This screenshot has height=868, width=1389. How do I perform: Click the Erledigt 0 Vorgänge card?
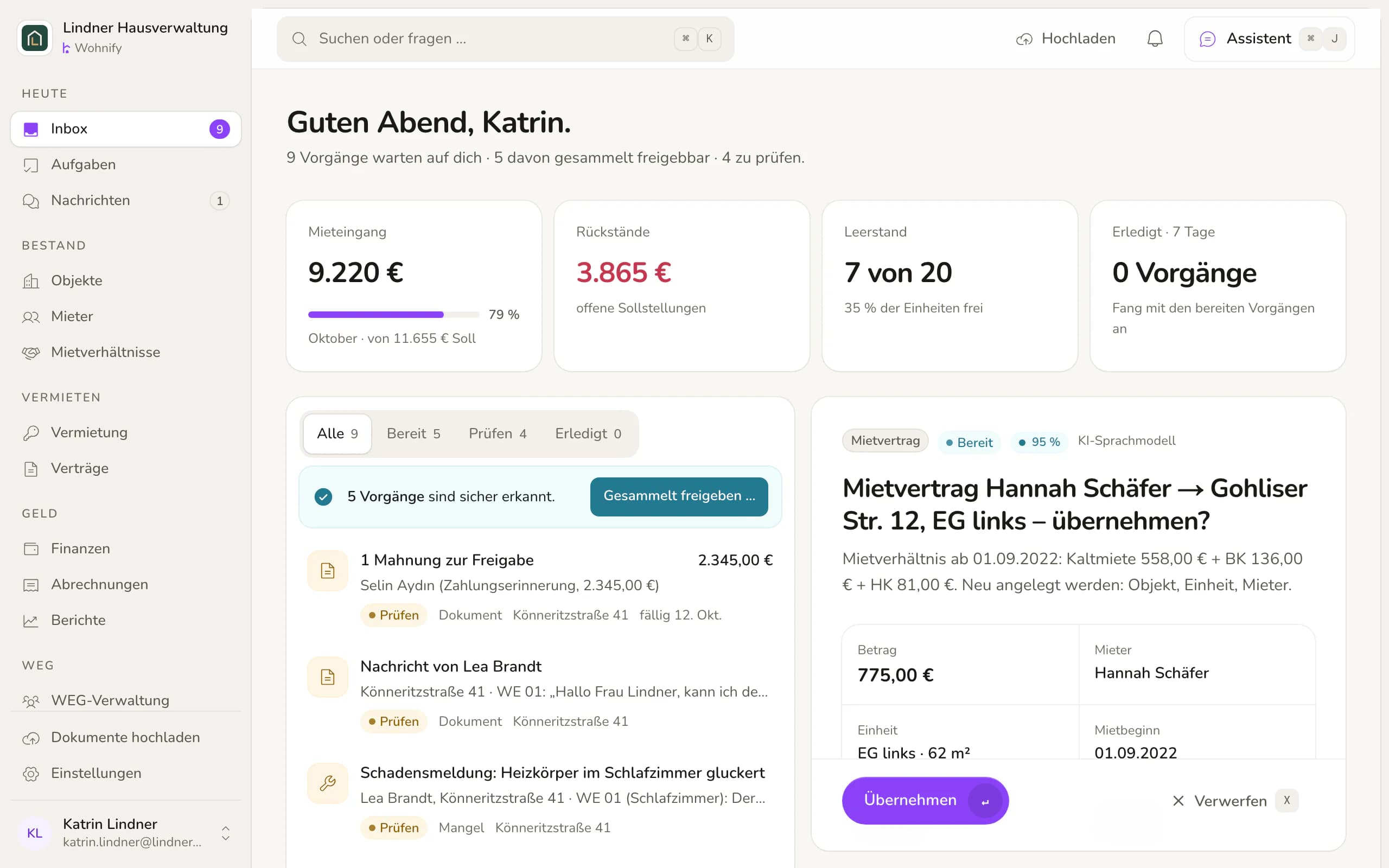click(1218, 286)
